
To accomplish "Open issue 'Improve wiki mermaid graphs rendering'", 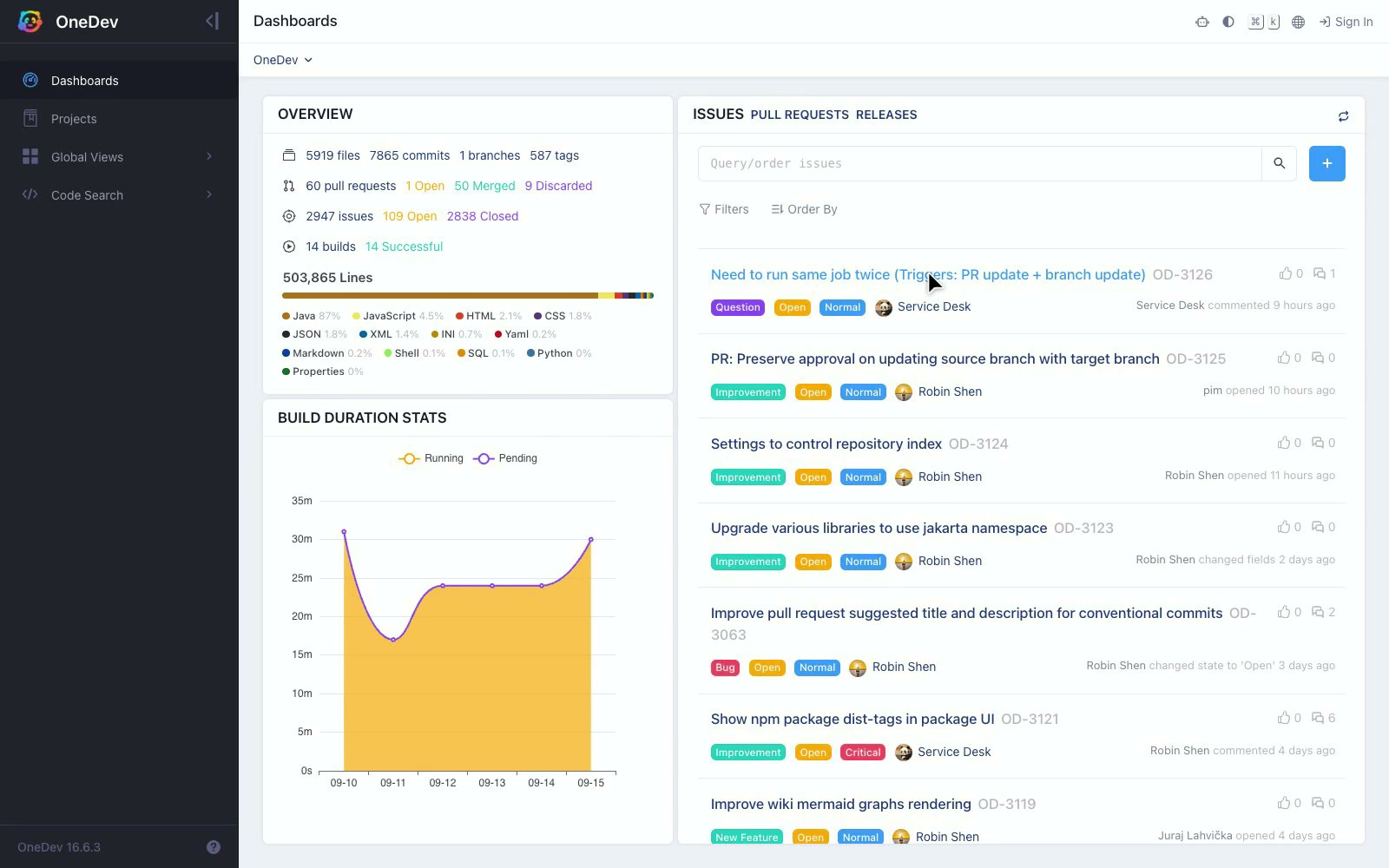I will tap(840, 804).
